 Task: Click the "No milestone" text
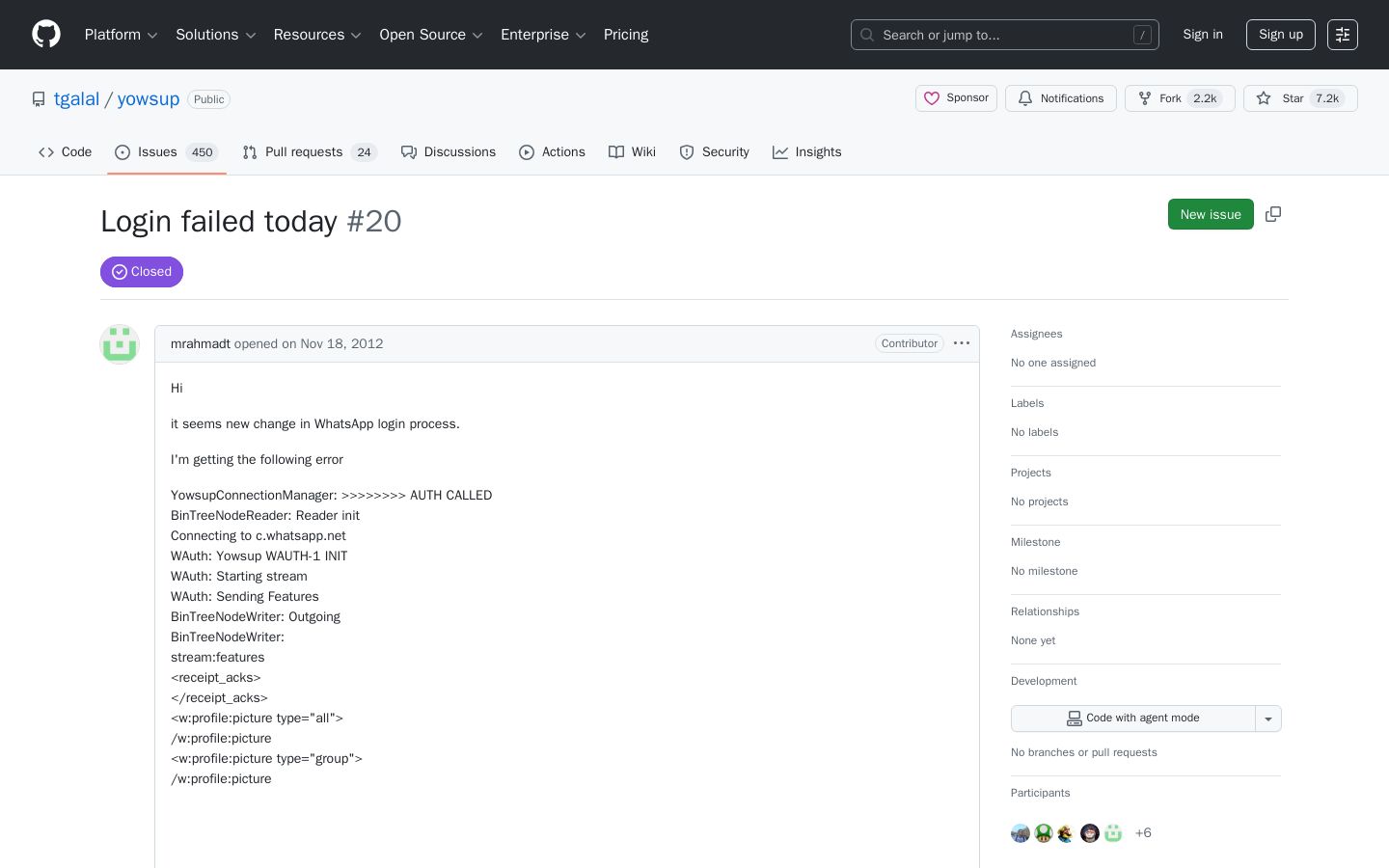(1045, 571)
